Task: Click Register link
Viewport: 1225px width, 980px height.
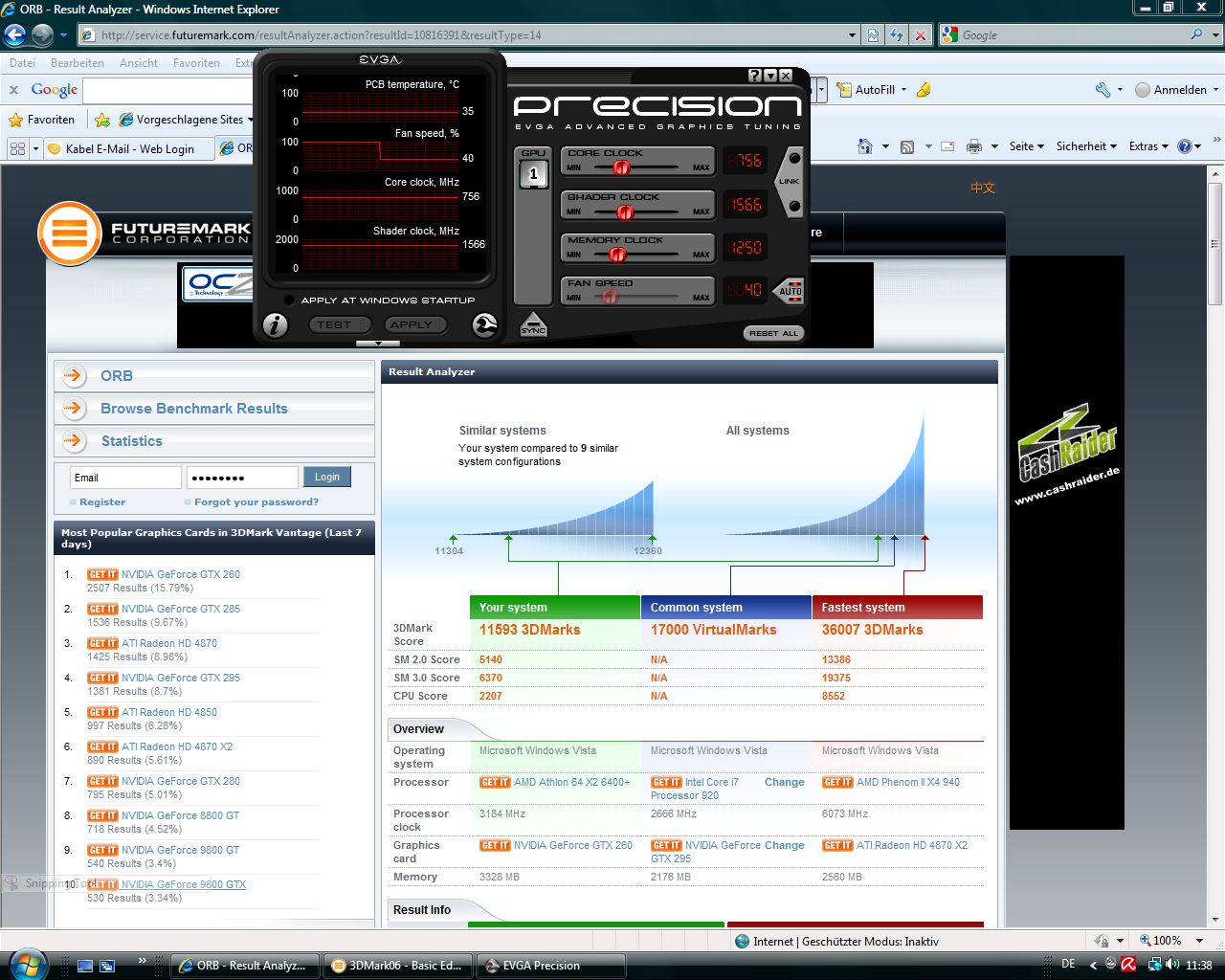Action: [x=102, y=501]
